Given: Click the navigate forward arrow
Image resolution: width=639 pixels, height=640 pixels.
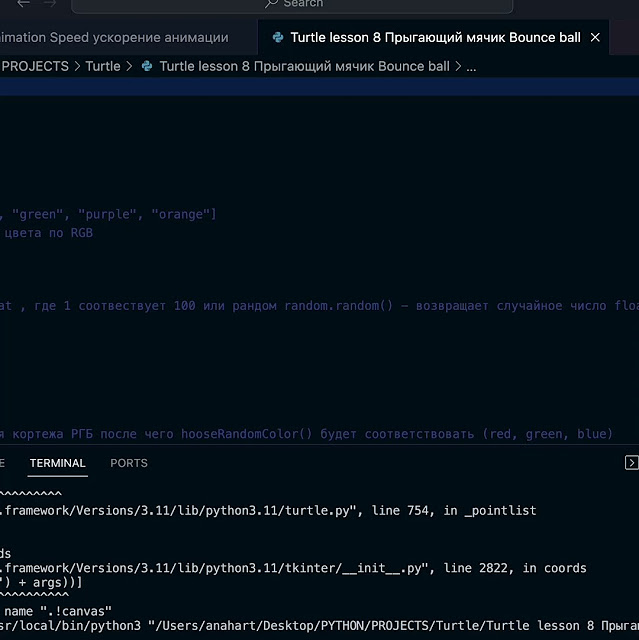Looking at the screenshot, I should tap(50, 3).
